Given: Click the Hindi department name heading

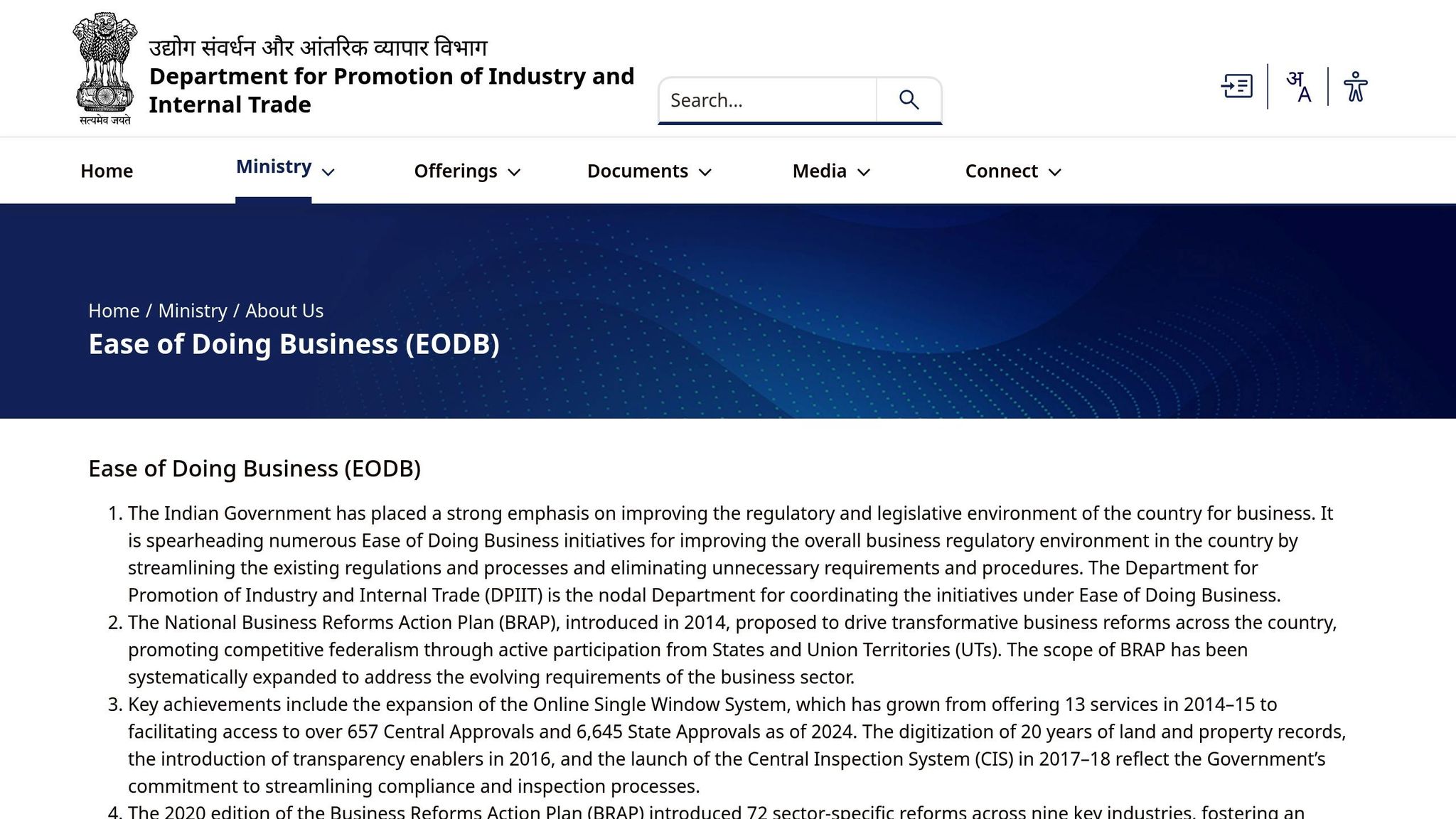Looking at the screenshot, I should [318, 48].
